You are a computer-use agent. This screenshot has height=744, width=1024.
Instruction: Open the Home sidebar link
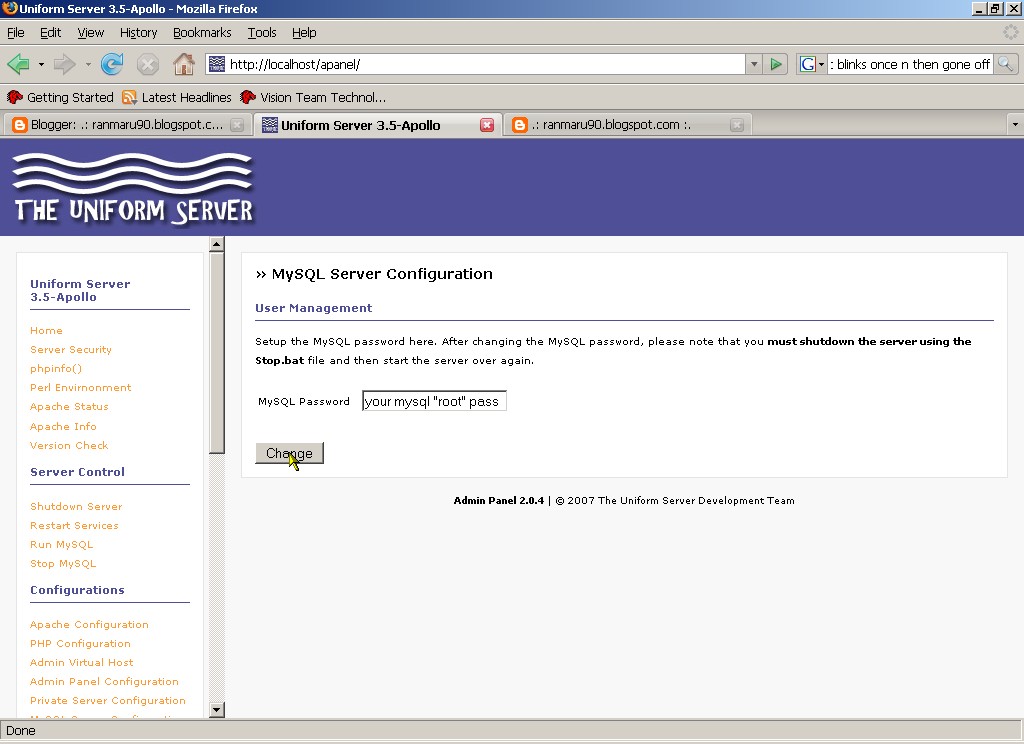pyautogui.click(x=46, y=331)
